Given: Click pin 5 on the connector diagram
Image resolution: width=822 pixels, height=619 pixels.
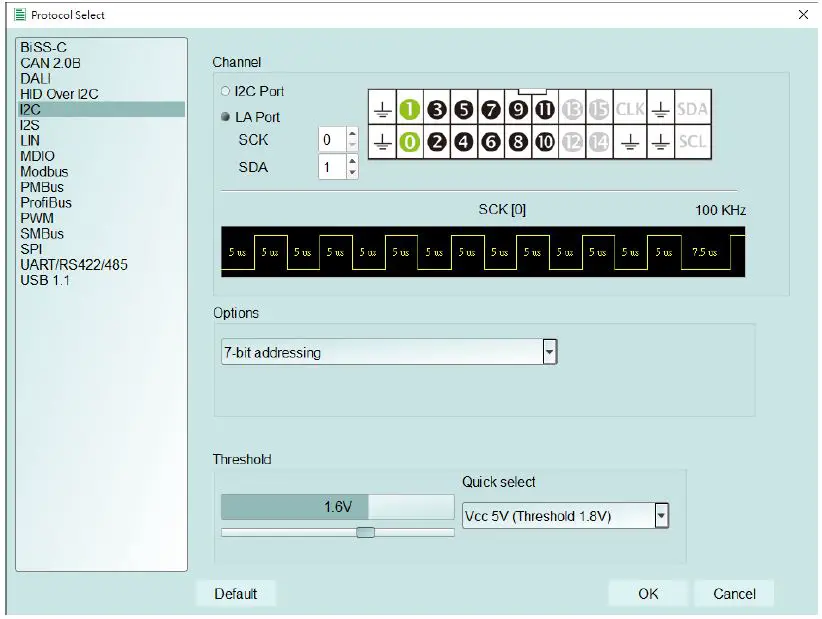Looking at the screenshot, I should pyautogui.click(x=463, y=110).
